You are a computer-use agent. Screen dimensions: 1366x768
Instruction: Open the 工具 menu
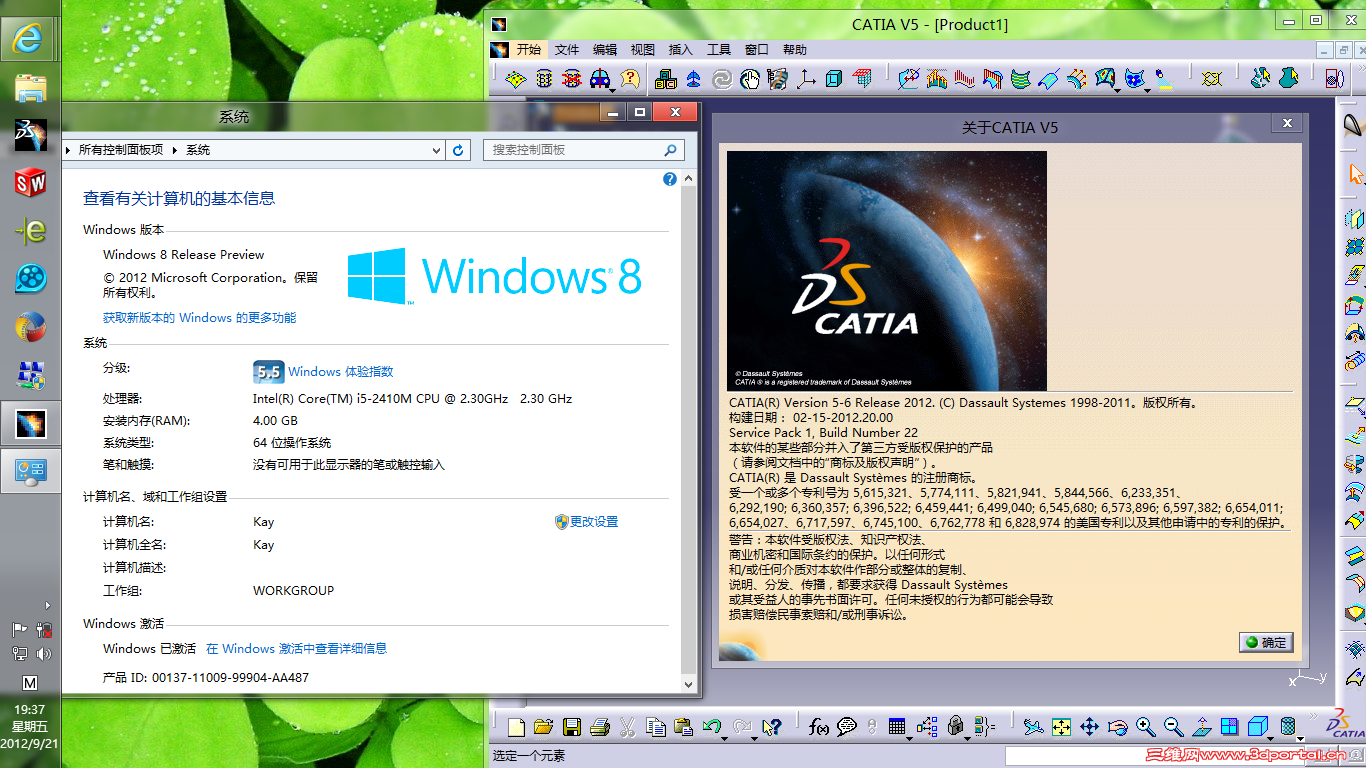[719, 50]
